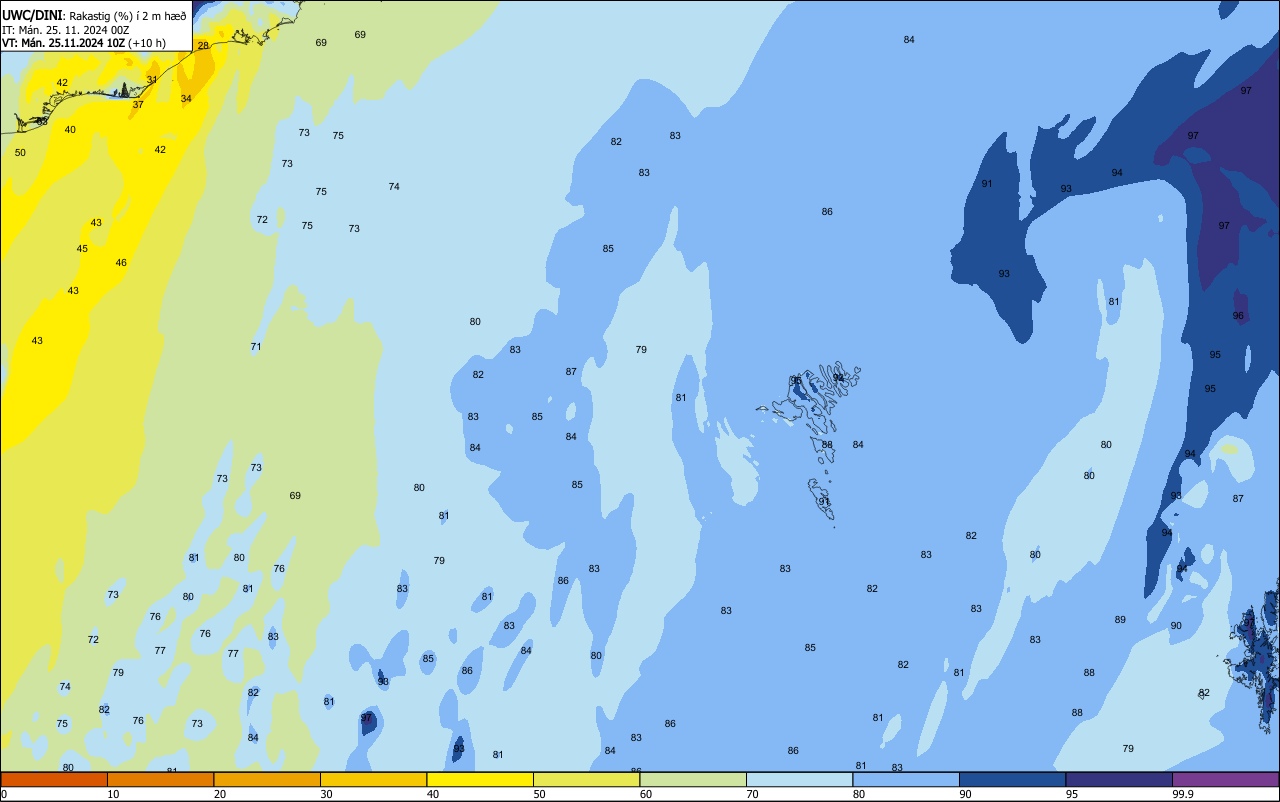Click the map value 89
The image size is (1280, 802).
point(1120,620)
